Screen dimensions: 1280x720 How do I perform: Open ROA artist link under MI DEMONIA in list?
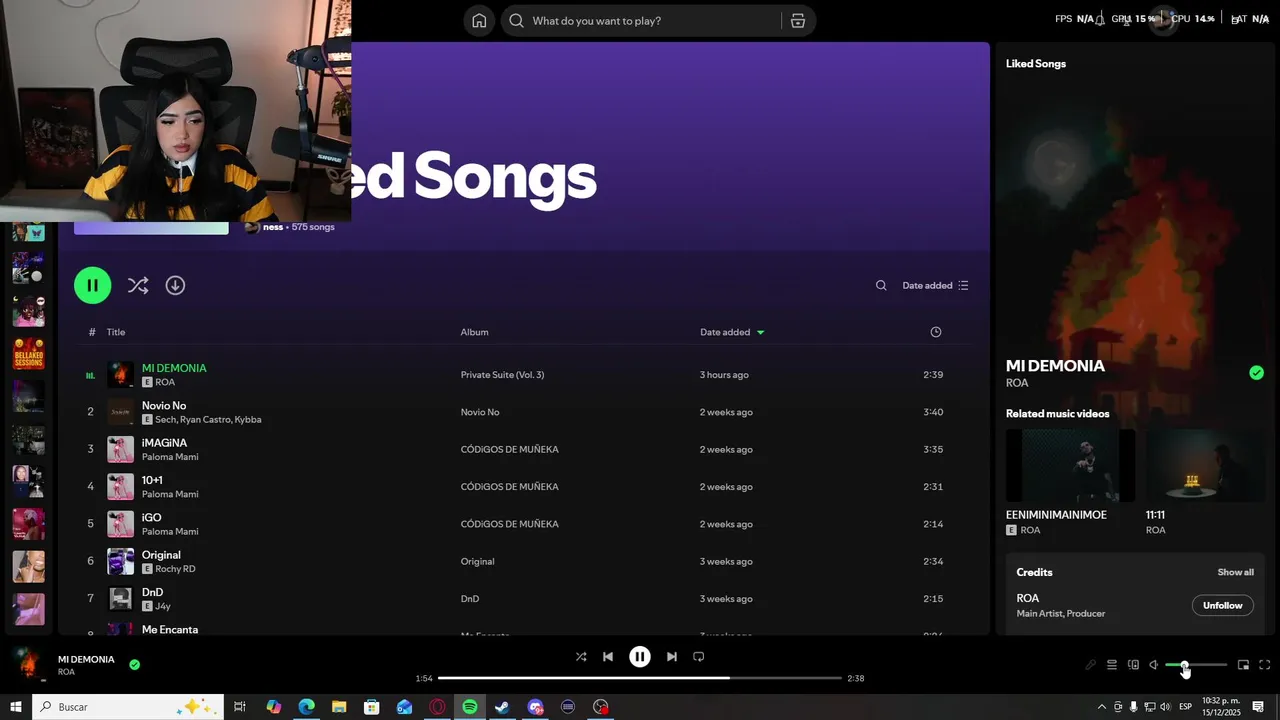tap(165, 382)
